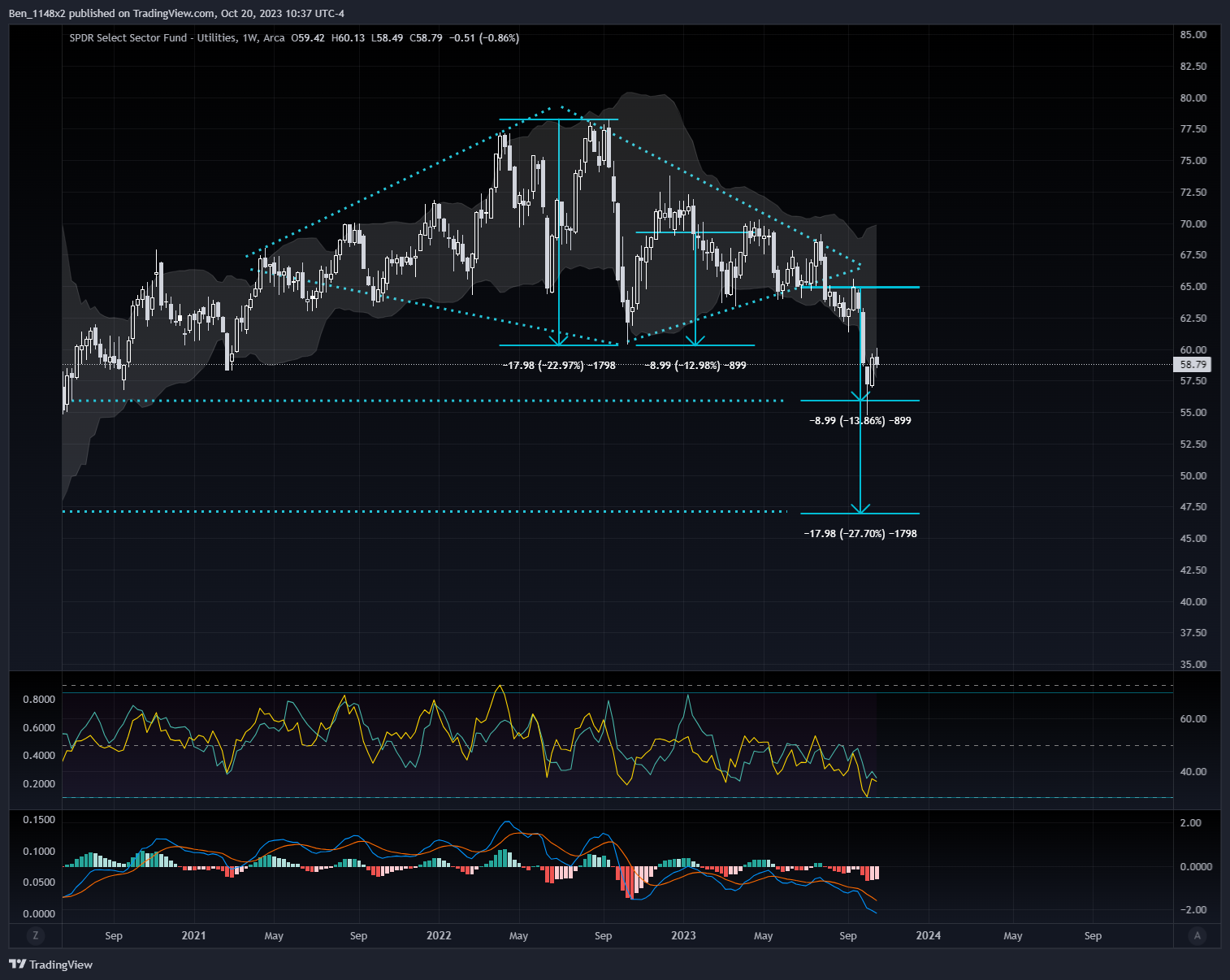Select the −8.99 (−12.98%) −899 measurement label
Image resolution: width=1230 pixels, height=980 pixels.
click(x=695, y=366)
